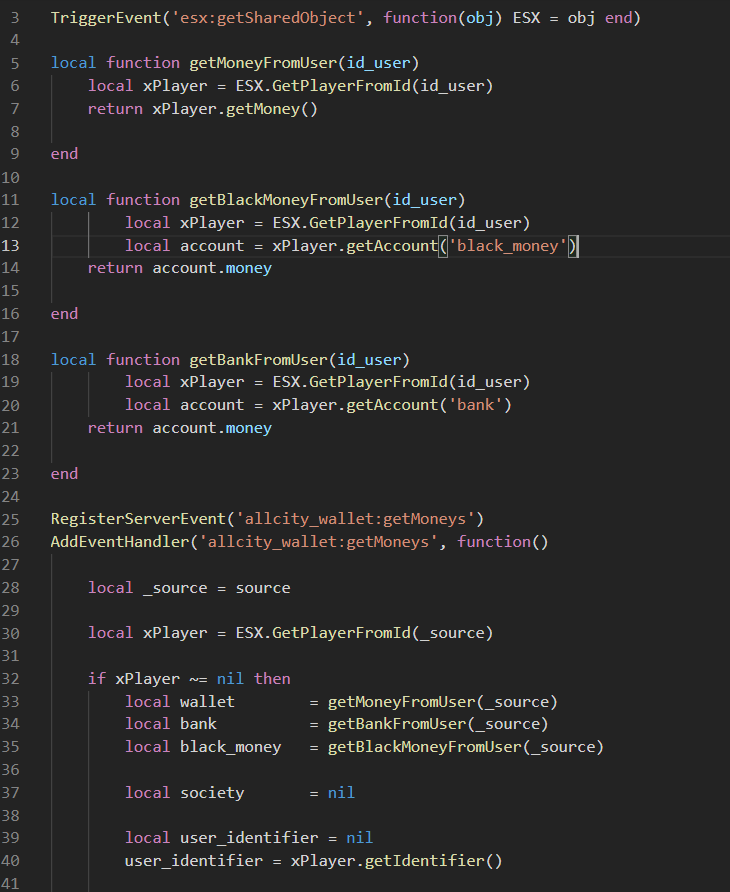Click getMoneyFromUser(_source) call on line 33
The image size is (730, 892).
443,702
